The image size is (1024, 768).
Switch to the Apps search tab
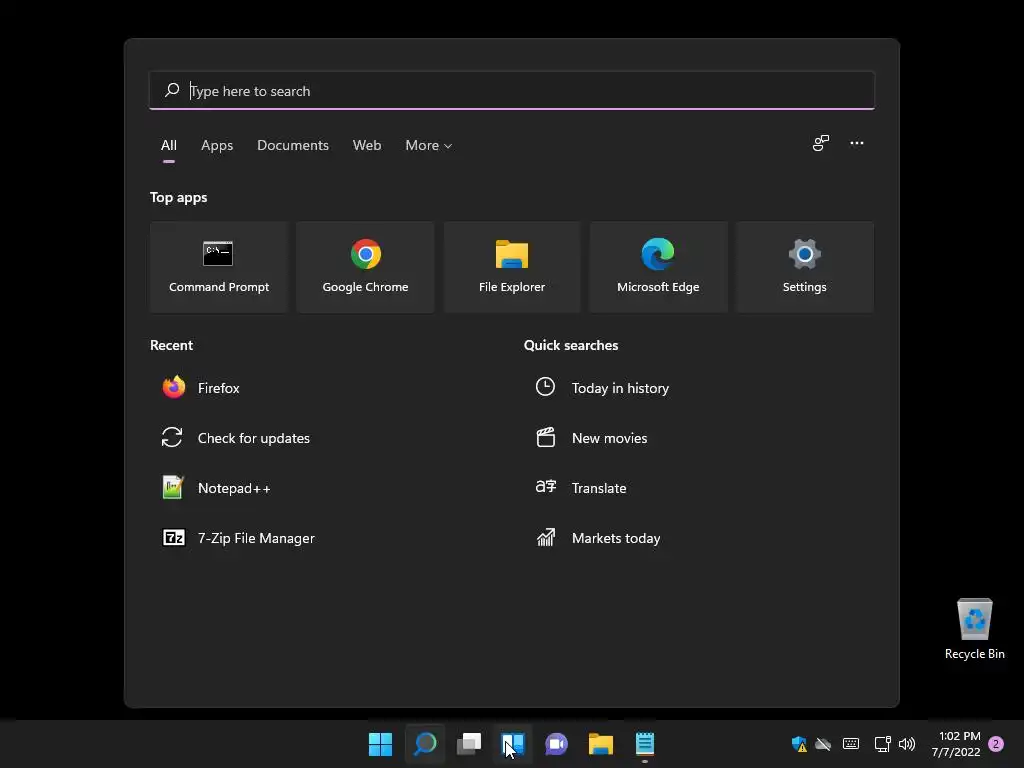[217, 146]
